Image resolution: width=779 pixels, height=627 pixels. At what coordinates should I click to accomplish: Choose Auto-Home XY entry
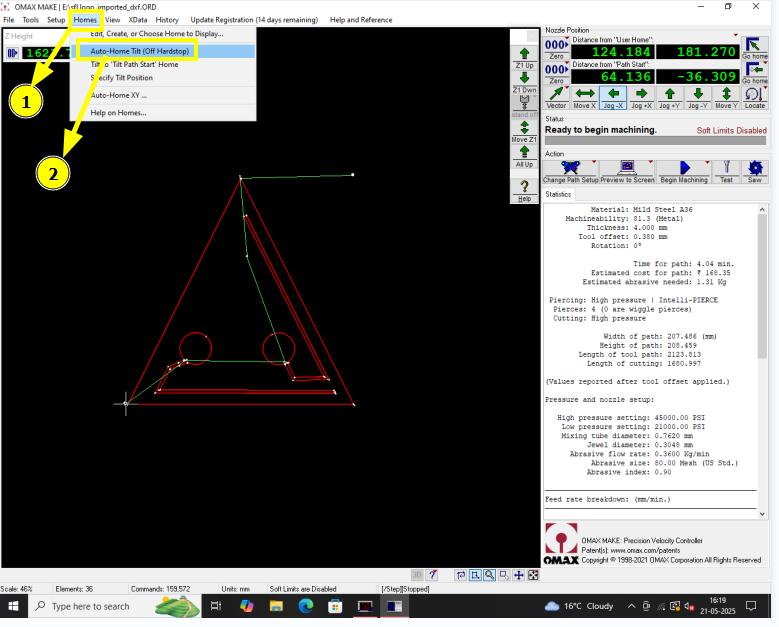tap(163, 95)
